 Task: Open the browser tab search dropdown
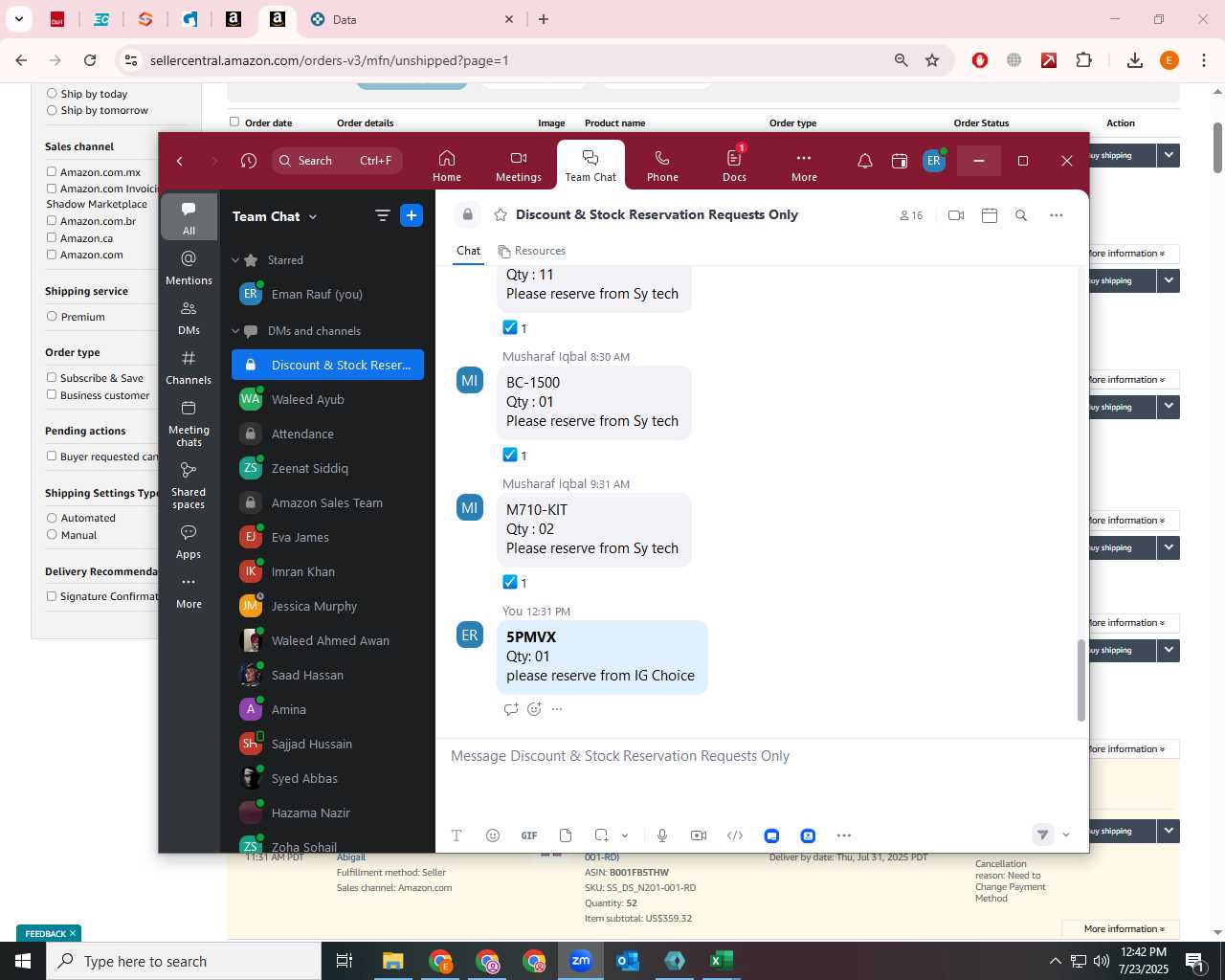click(19, 19)
